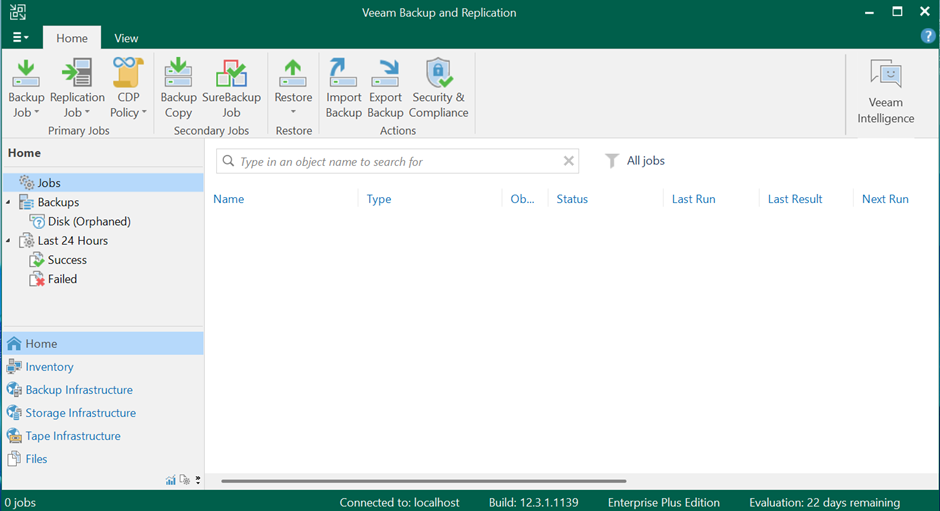The image size is (940, 511).
Task: Sort jobs by Type column
Action: (379, 199)
